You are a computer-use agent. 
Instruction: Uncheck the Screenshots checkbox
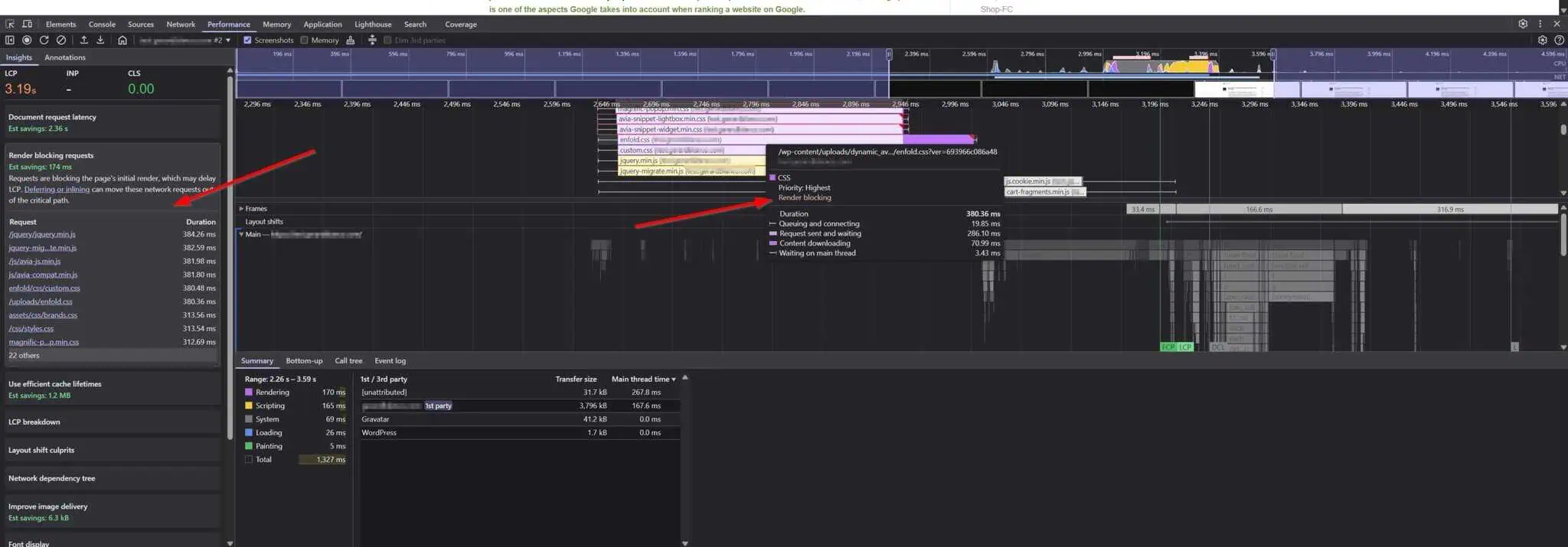coord(247,40)
